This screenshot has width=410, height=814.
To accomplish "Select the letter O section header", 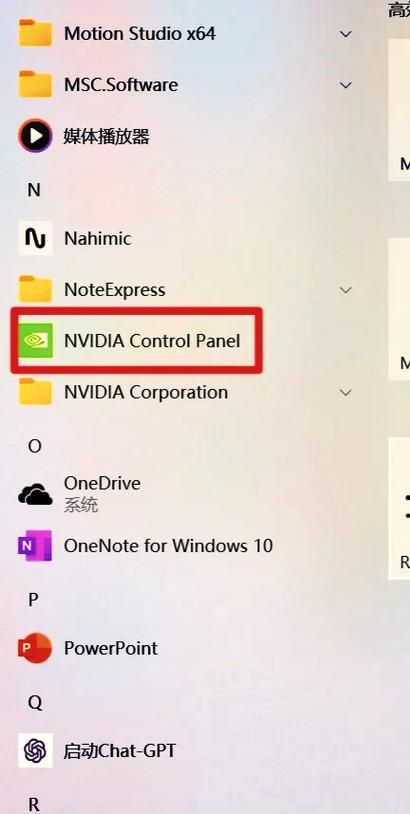I will 34,446.
